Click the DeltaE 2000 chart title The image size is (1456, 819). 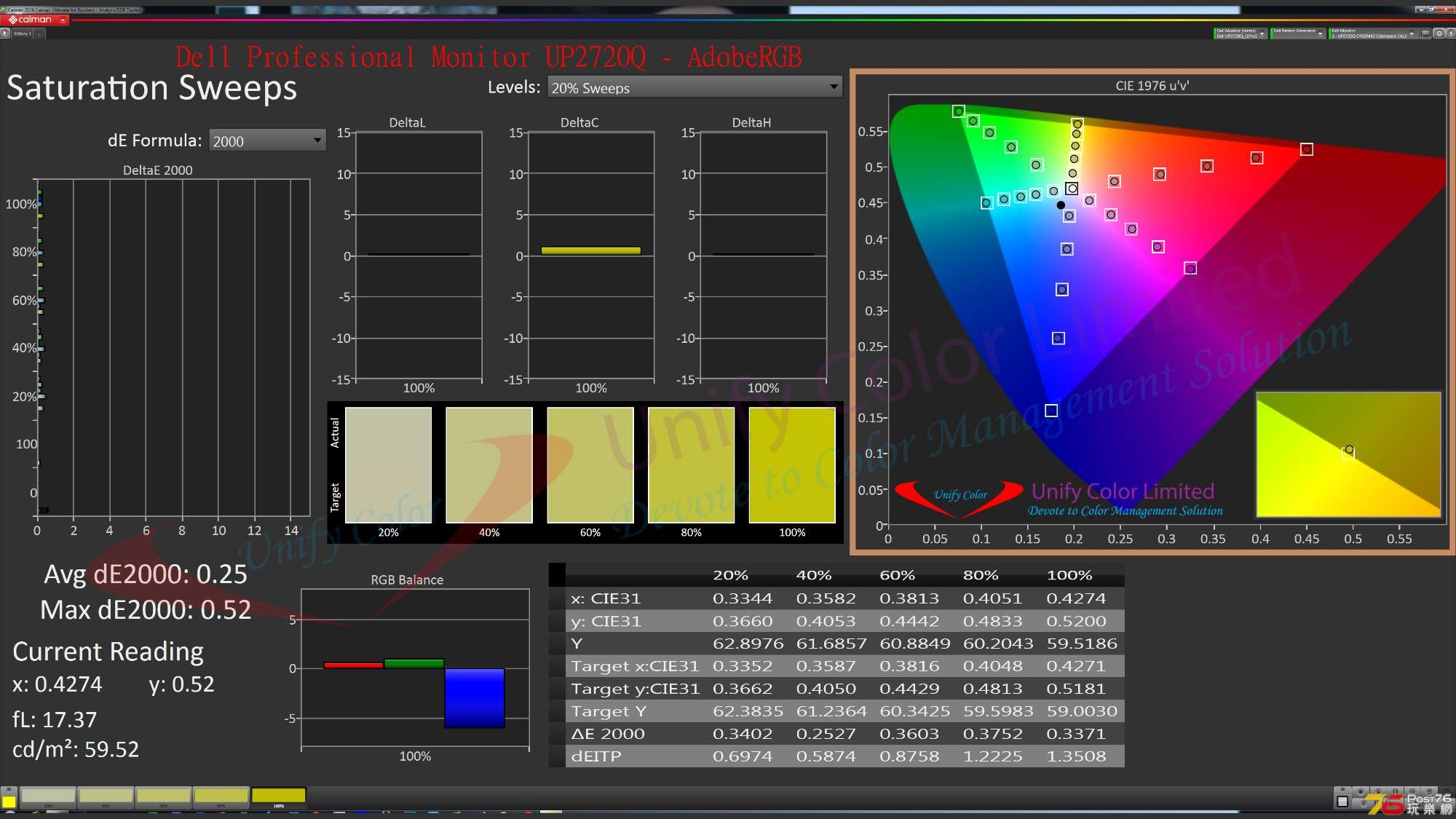[158, 170]
